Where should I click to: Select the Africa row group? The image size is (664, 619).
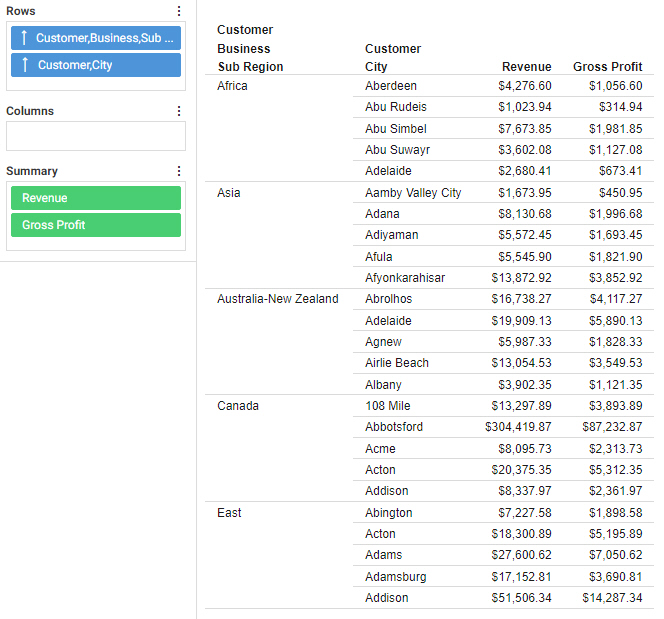pos(232,86)
